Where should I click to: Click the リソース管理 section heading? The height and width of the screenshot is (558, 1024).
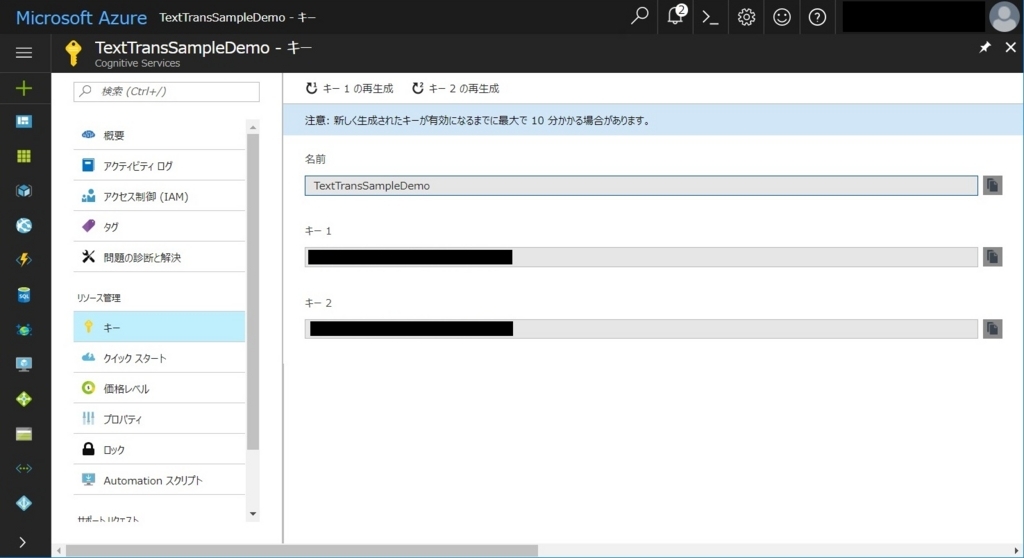coord(99,298)
